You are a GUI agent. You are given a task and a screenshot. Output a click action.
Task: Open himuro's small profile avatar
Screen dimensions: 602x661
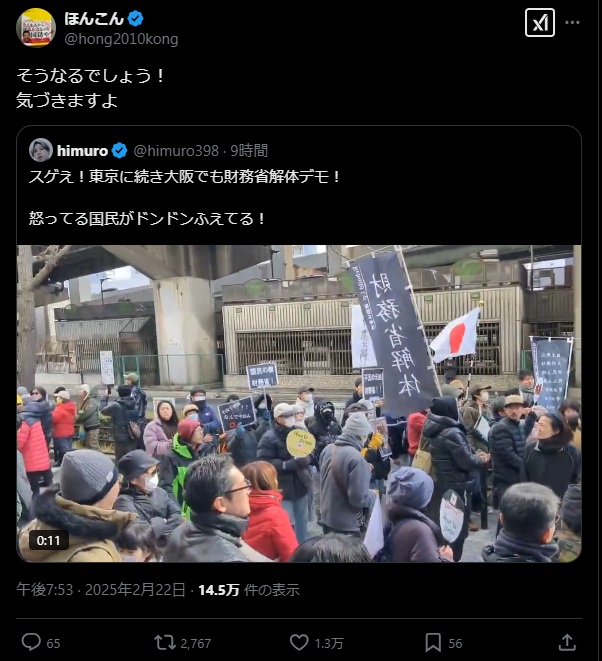pyautogui.click(x=41, y=150)
